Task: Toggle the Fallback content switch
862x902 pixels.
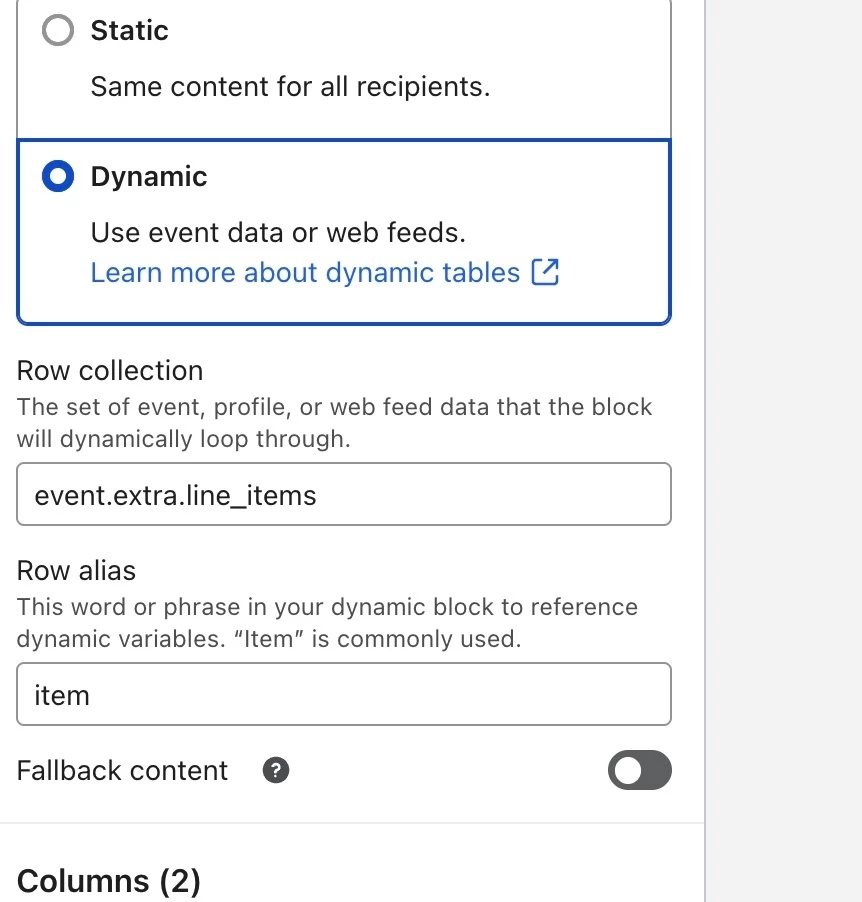Action: (x=639, y=771)
